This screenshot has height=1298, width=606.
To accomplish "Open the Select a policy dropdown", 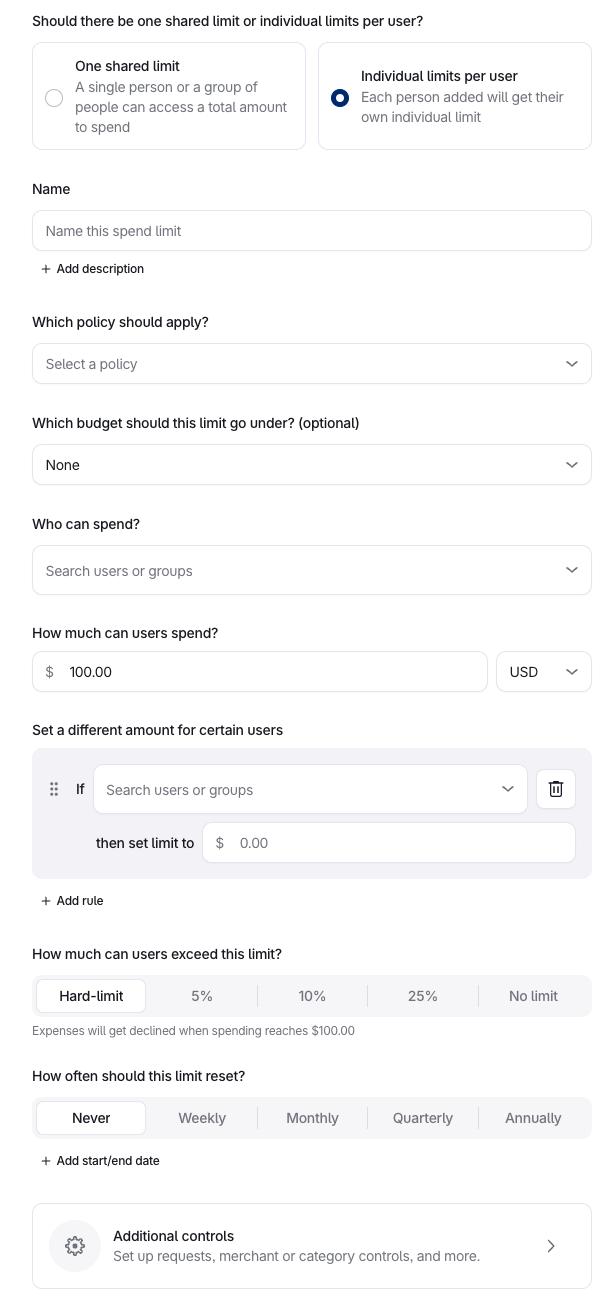I will (311, 364).
